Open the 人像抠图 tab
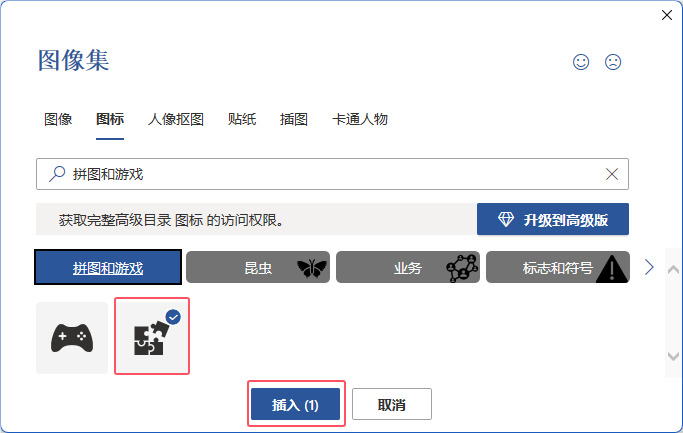This screenshot has height=433, width=683. pyautogui.click(x=176, y=119)
